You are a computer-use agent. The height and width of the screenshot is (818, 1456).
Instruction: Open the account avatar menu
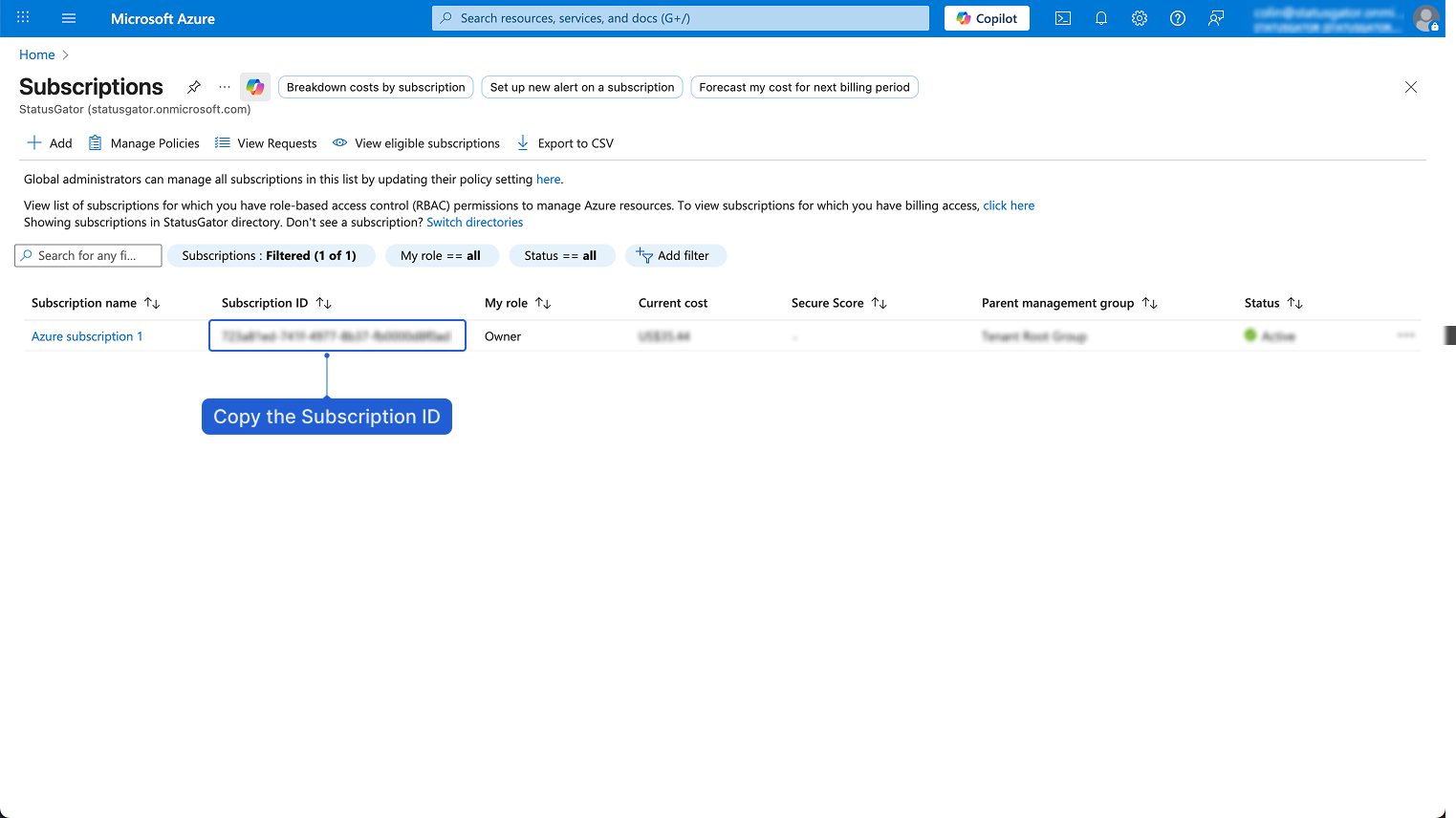(x=1426, y=18)
